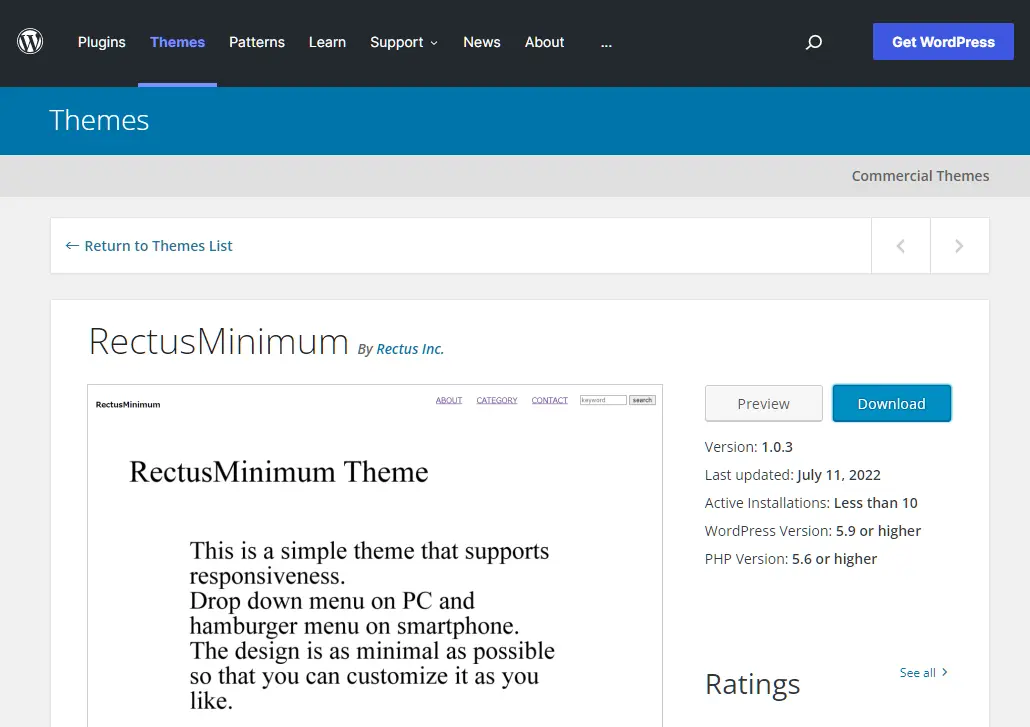Viewport: 1030px width, 727px height.
Task: Click the Preview button
Action: coord(763,403)
